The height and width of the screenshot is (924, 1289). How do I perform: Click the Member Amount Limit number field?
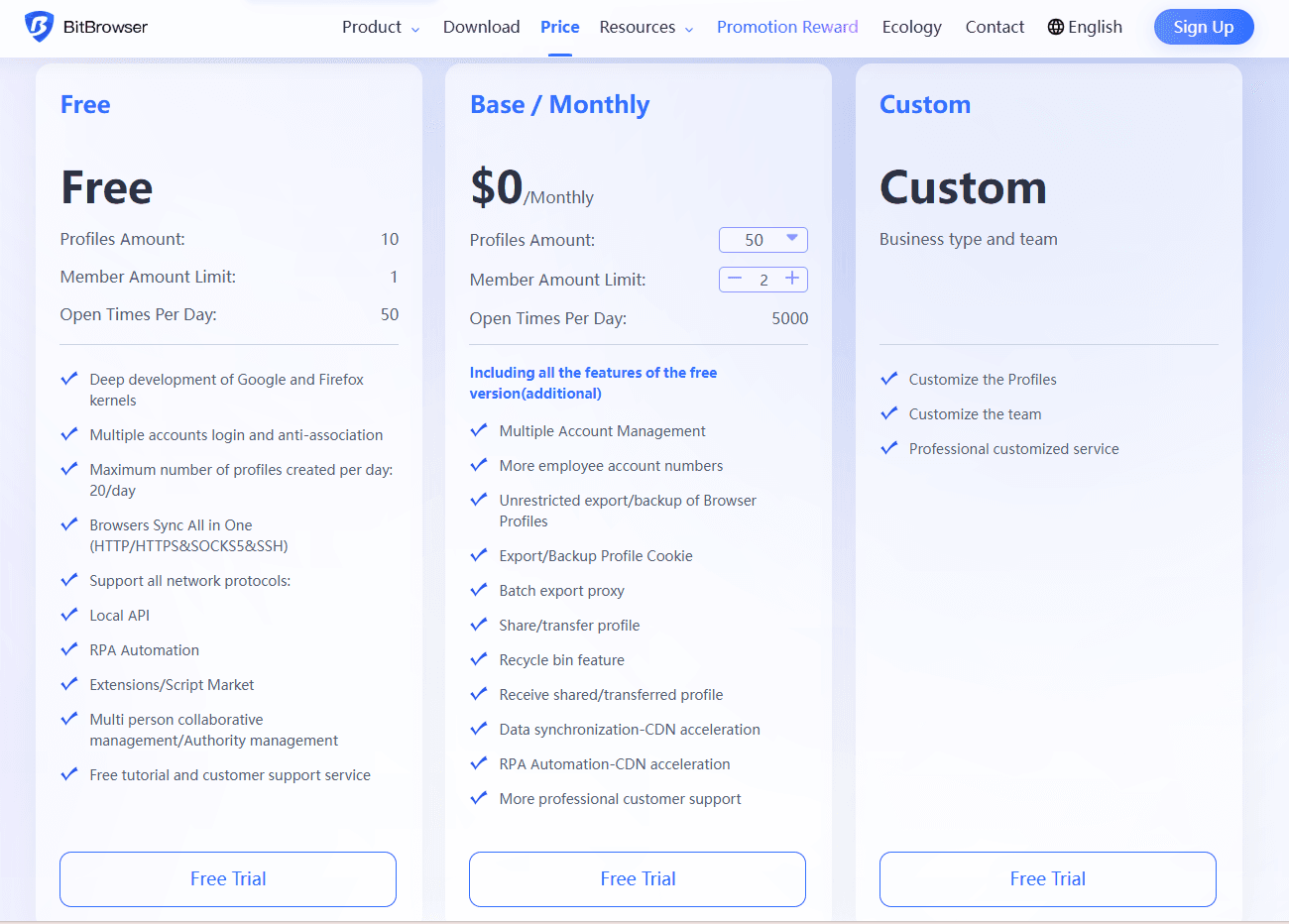click(x=763, y=280)
